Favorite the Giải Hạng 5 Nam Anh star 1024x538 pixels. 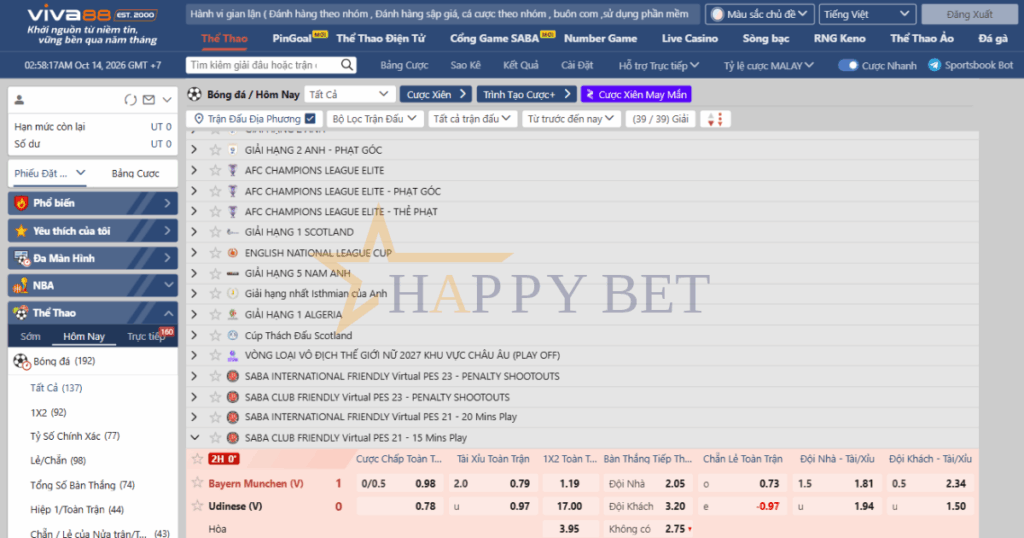[x=215, y=273]
